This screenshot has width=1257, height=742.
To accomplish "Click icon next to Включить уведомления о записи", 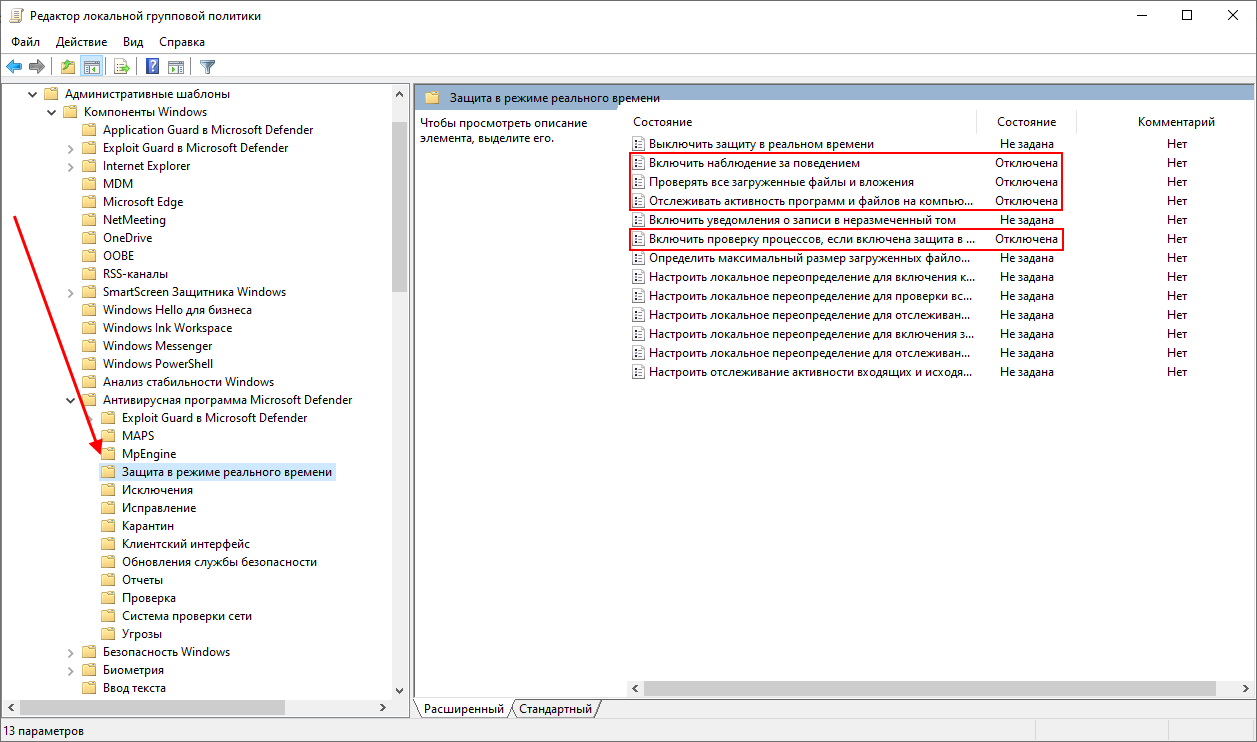I will 639,220.
